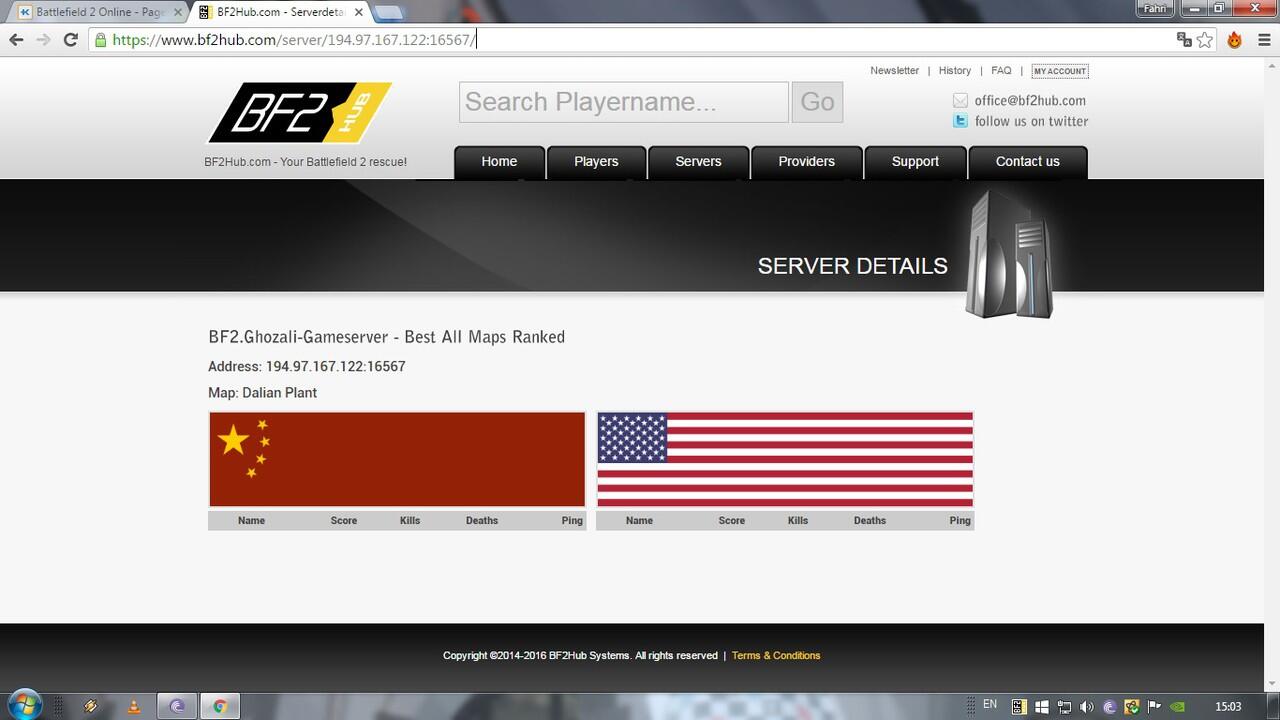This screenshot has height=720, width=1280.
Task: Go back with the browser back arrow
Action: [x=16, y=40]
